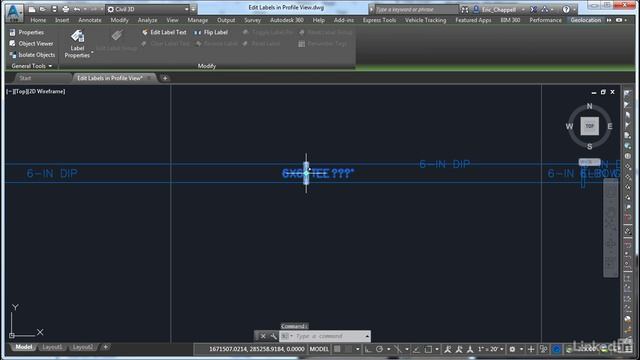The height and width of the screenshot is (360, 640).
Task: Click the Open file quick access icon
Action: pyautogui.click(x=42, y=9)
